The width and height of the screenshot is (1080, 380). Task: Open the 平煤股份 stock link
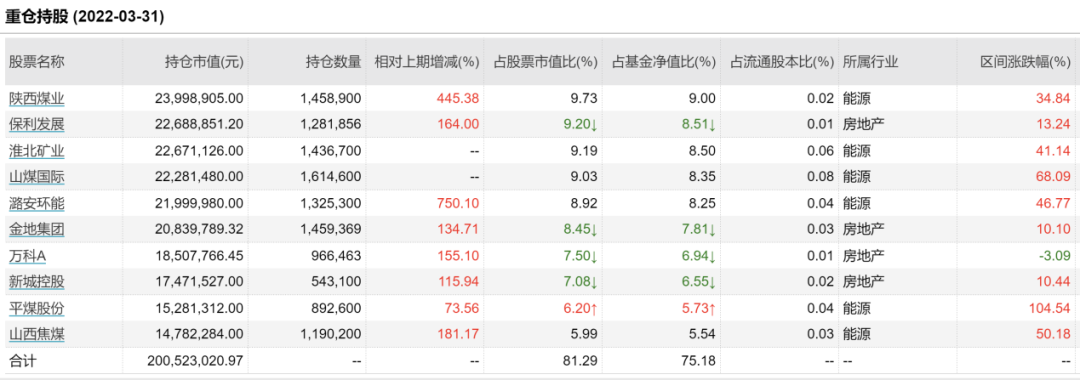click(37, 308)
